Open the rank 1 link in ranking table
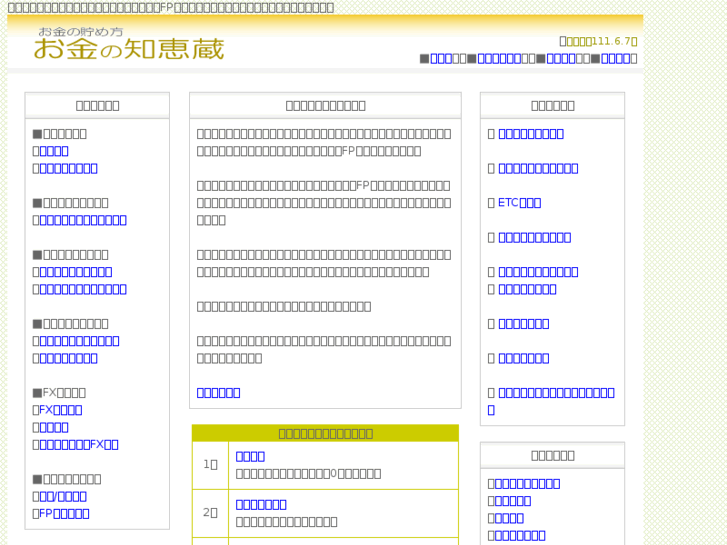Screen dimensions: 727x545 250,456
